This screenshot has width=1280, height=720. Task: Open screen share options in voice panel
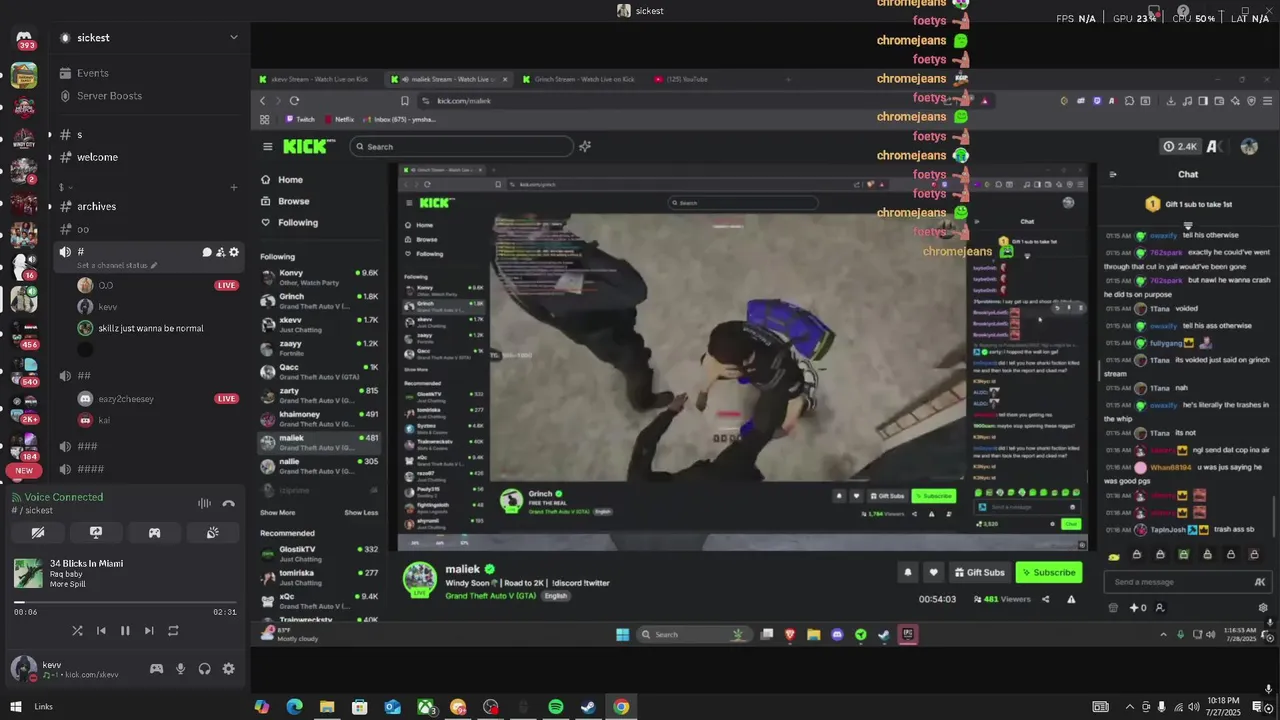pyautogui.click(x=96, y=533)
